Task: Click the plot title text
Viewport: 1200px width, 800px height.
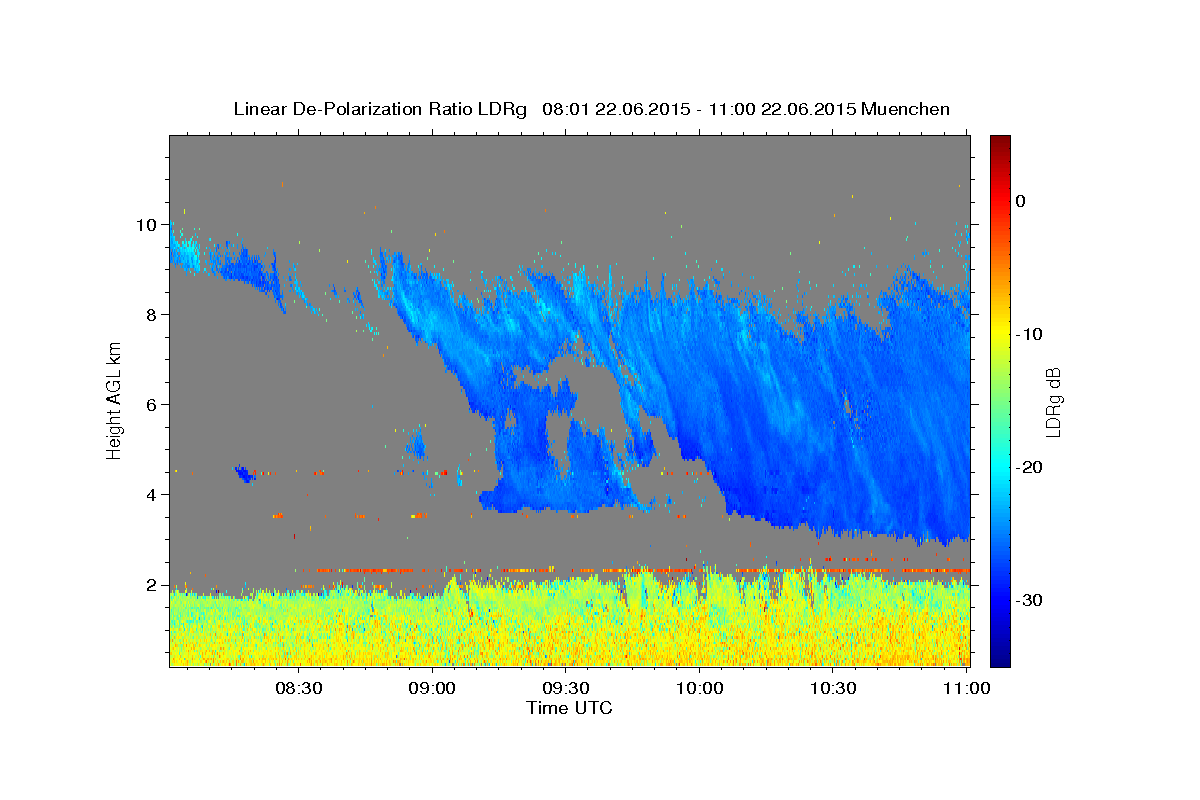Action: 591,109
